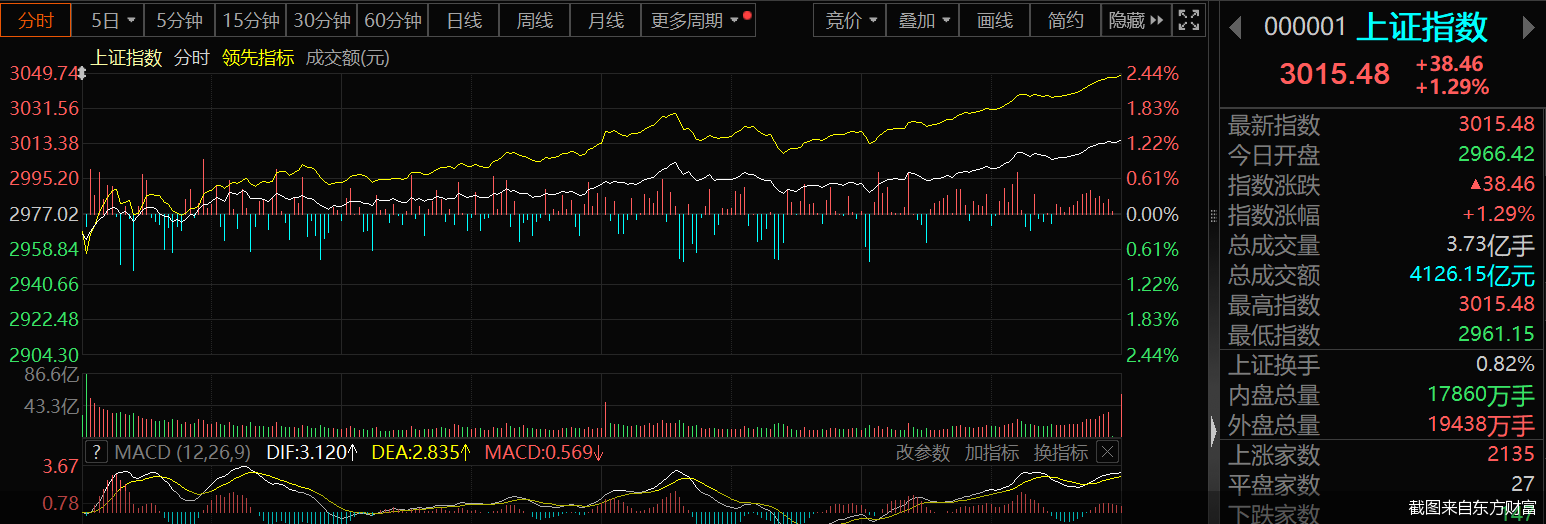Close the MACD indicator panel

1107,452
